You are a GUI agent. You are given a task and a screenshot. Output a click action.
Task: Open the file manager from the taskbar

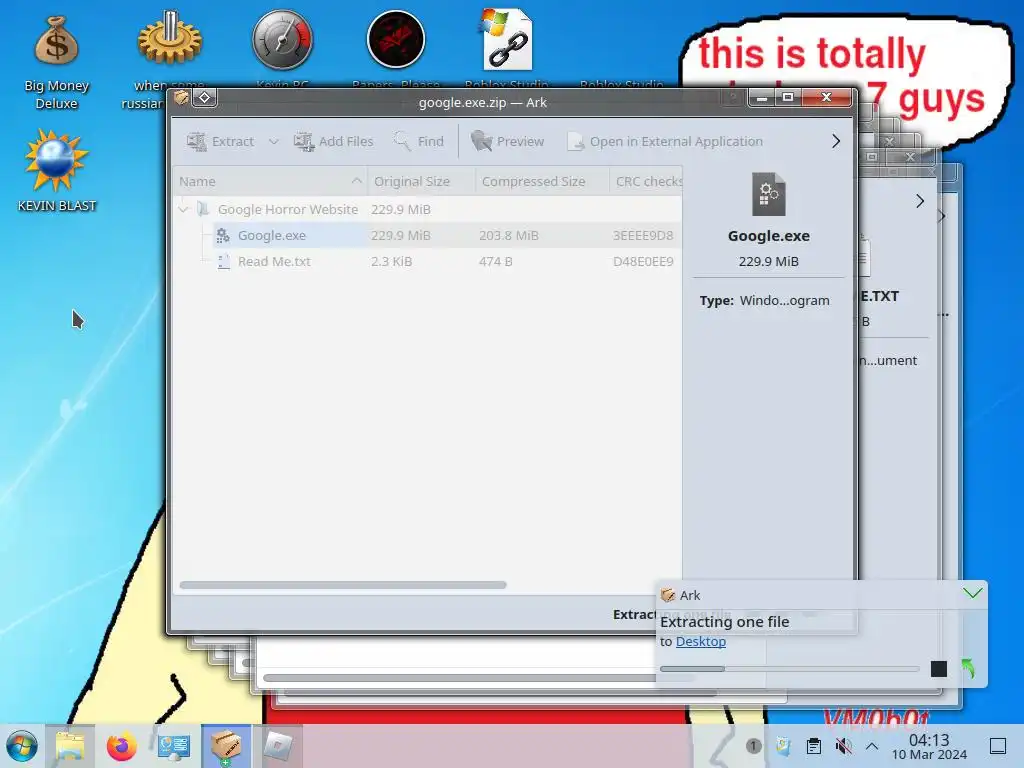[70, 746]
